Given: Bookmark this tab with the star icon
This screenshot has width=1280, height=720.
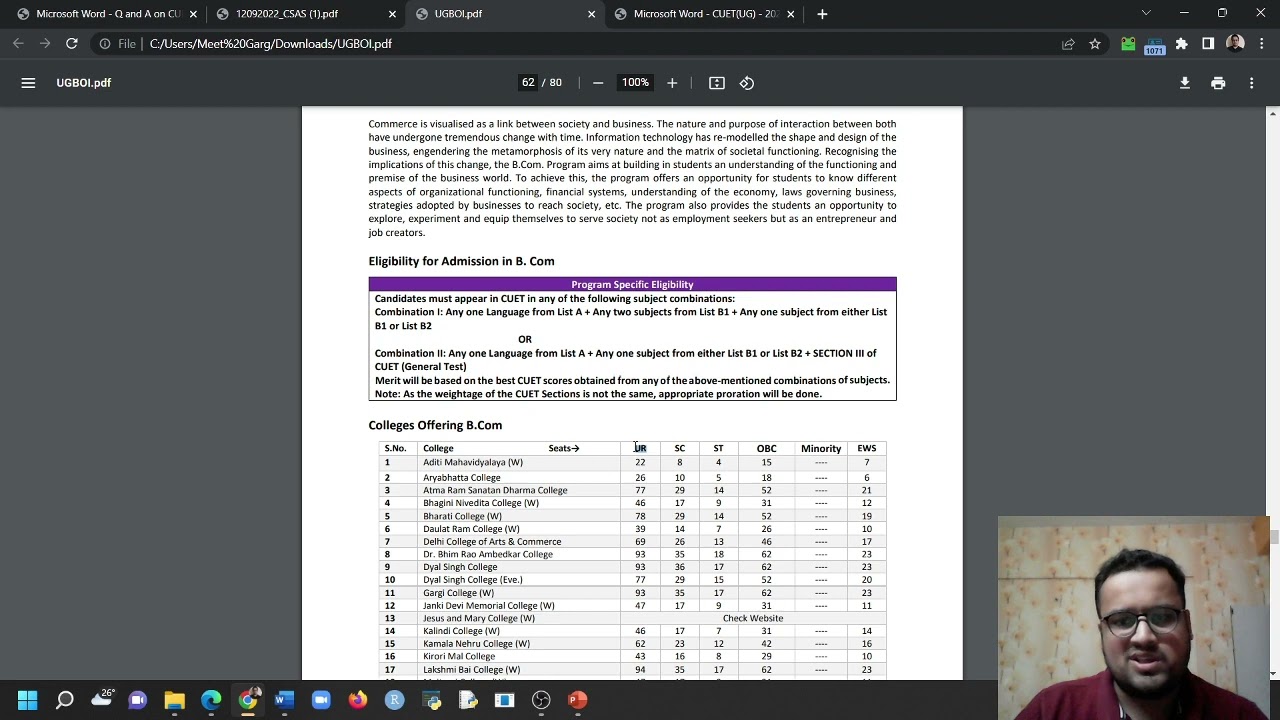Looking at the screenshot, I should [1095, 44].
